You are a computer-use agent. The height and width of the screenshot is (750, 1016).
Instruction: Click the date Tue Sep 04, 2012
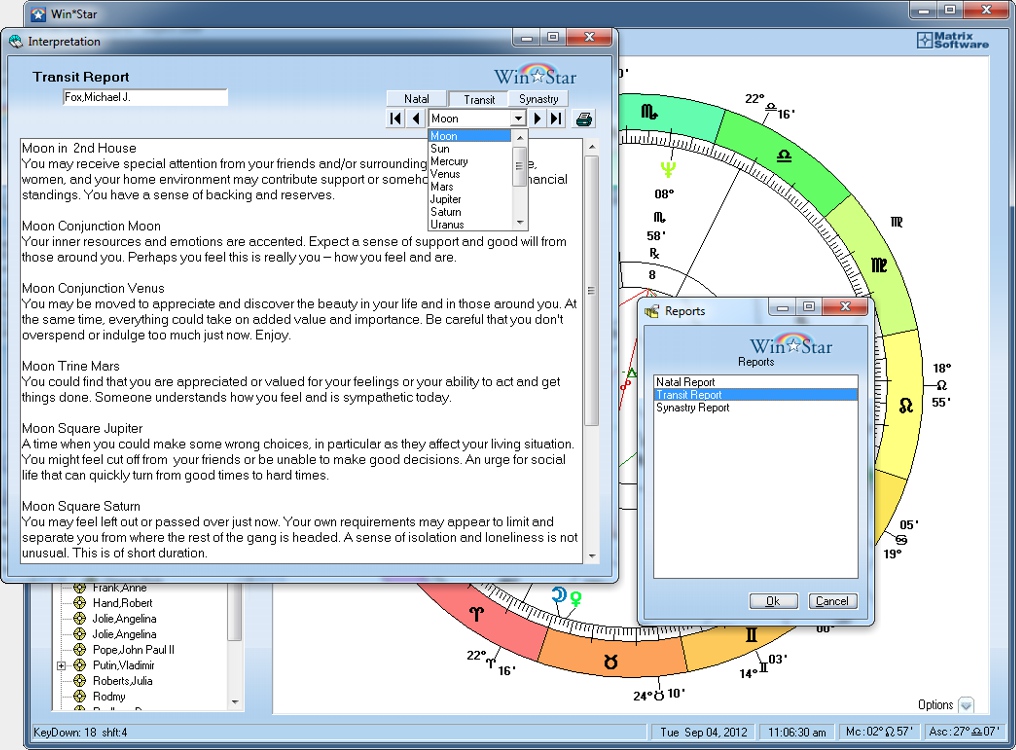(x=703, y=732)
